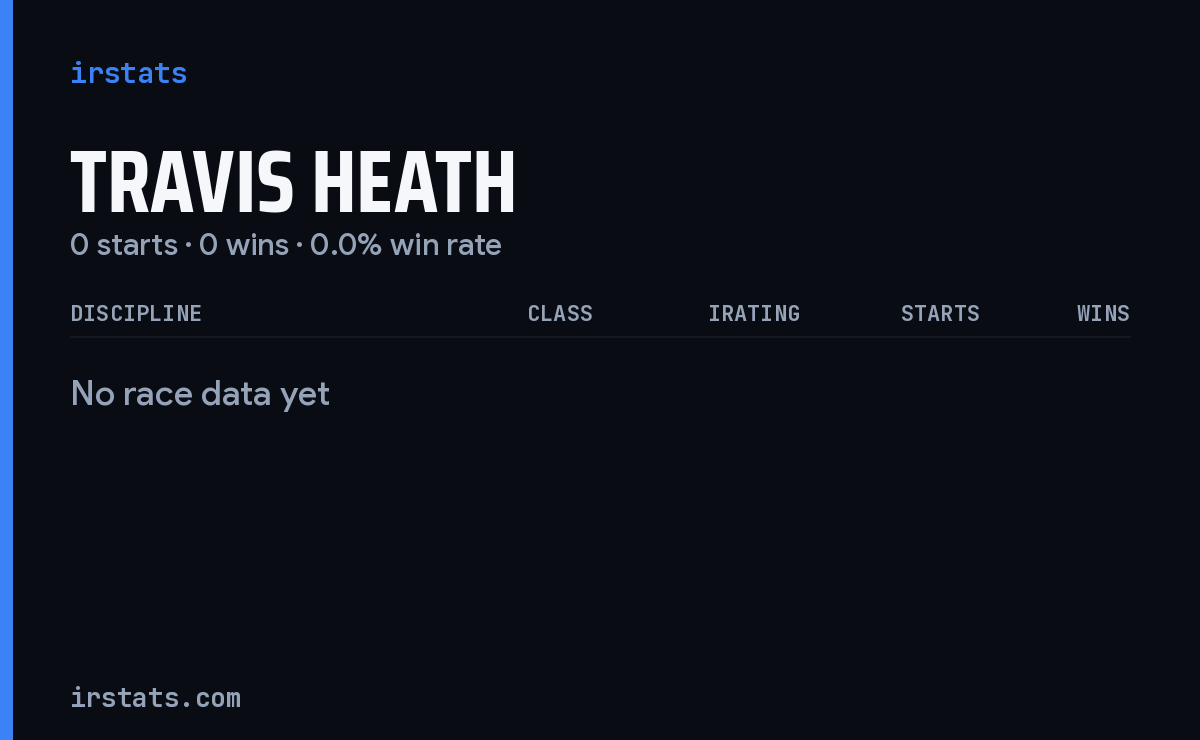
Task: Click the word "rate" in summary line
Action: click(475, 245)
